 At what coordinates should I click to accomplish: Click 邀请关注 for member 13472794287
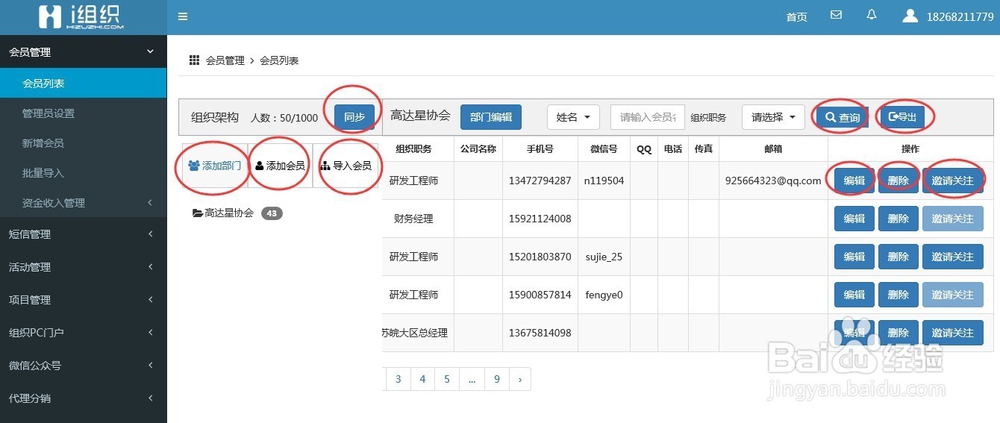click(953, 181)
